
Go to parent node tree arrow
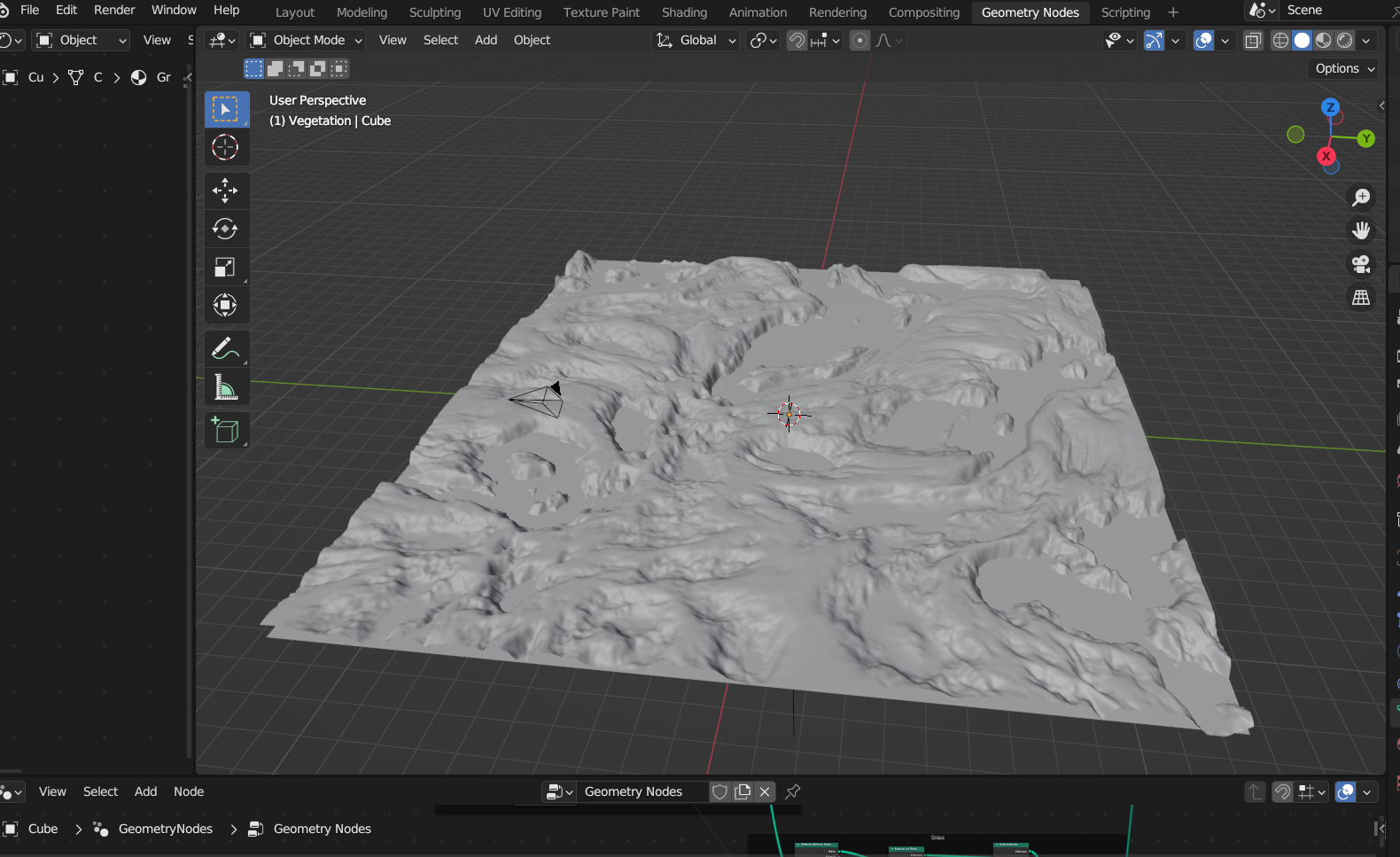coord(1255,791)
